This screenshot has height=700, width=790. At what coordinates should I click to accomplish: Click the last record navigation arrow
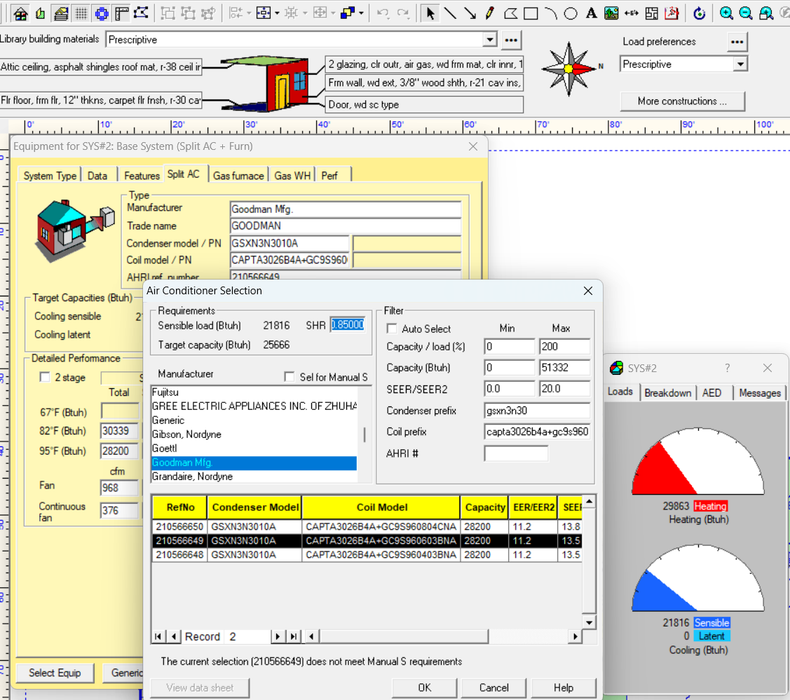(293, 637)
